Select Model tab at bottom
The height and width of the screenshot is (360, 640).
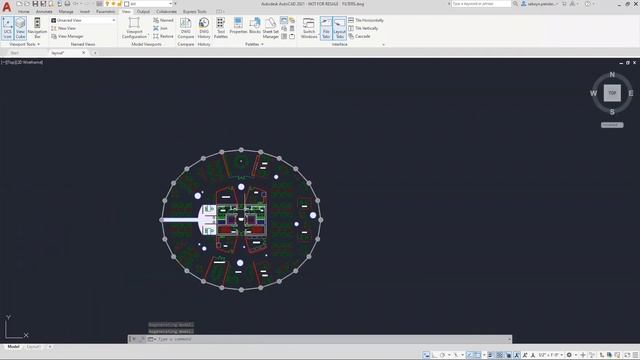pyautogui.click(x=13, y=347)
